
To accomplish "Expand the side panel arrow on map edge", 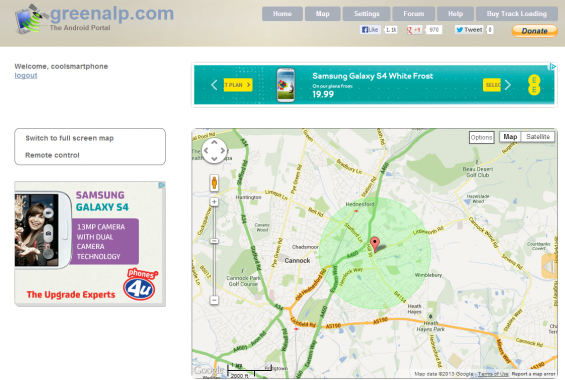I will point(549,267).
